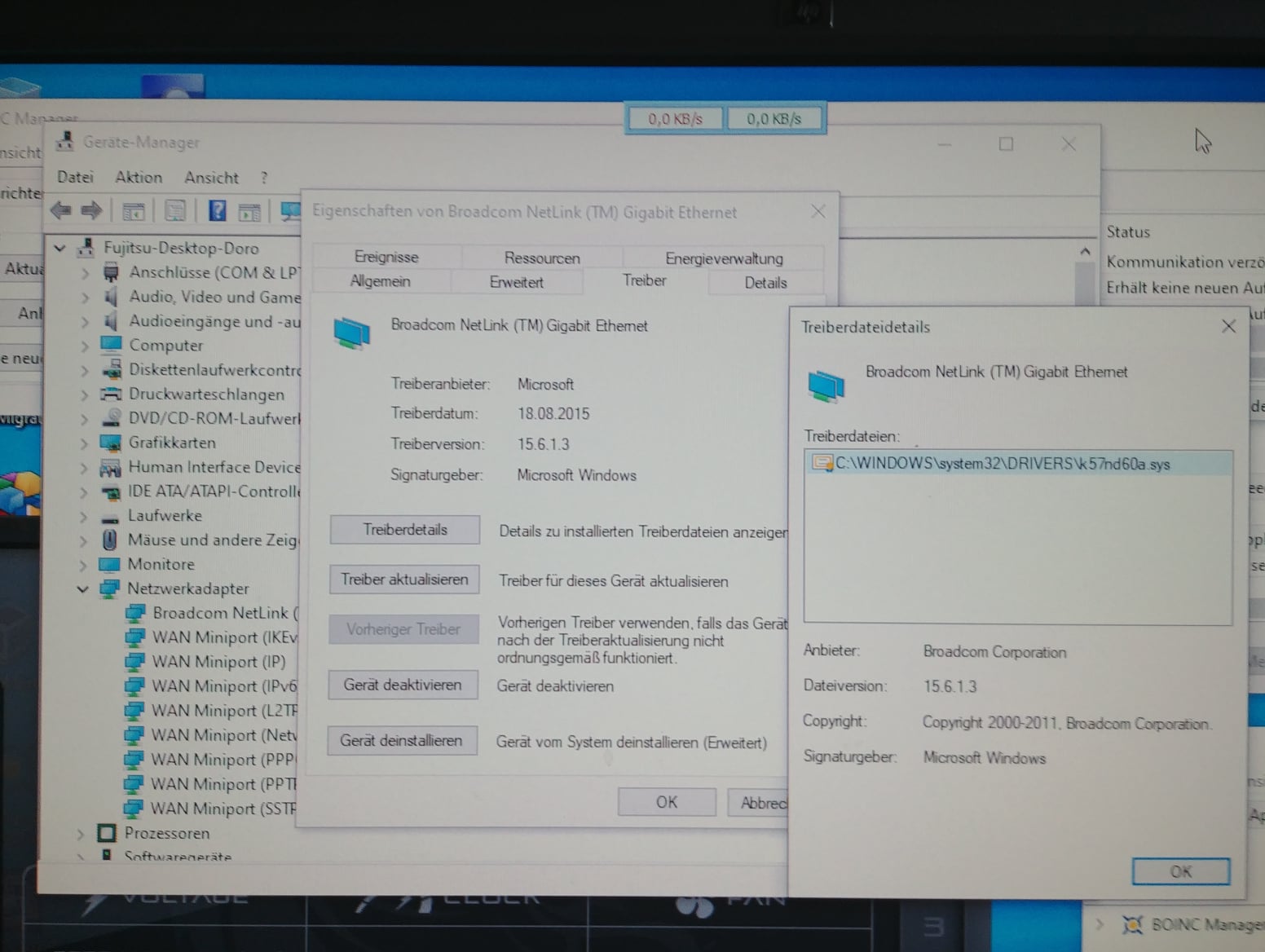Click OK in the Treiberdateidetails dialog
Viewport: 1265px width, 952px height.
(1181, 871)
